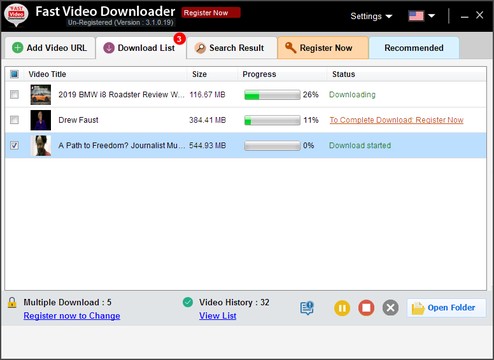Open the Settings dropdown menu
This screenshot has width=494, height=360.
[x=371, y=16]
